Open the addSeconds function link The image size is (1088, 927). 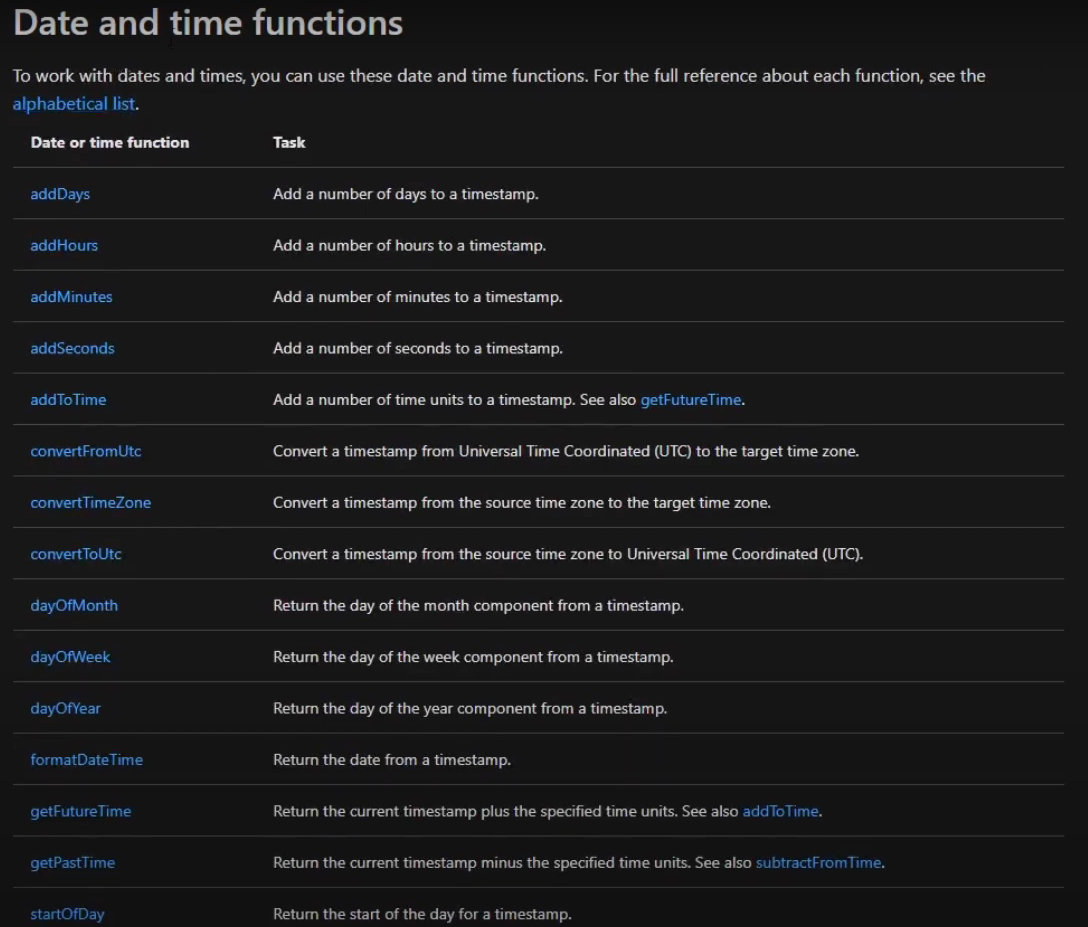pos(72,348)
